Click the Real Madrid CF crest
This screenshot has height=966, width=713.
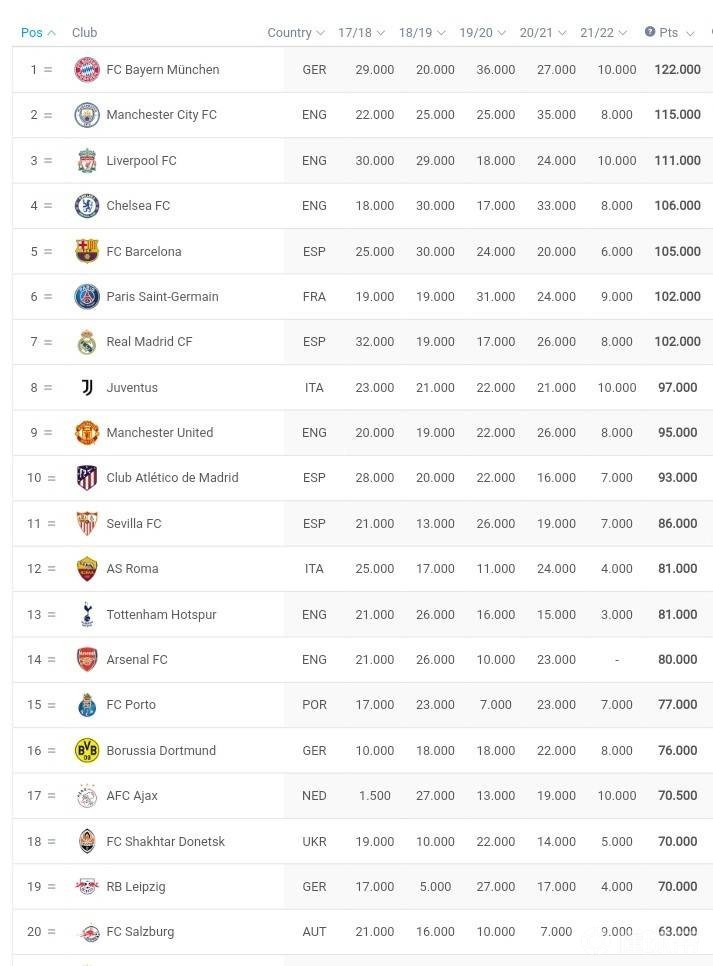pyautogui.click(x=87, y=342)
